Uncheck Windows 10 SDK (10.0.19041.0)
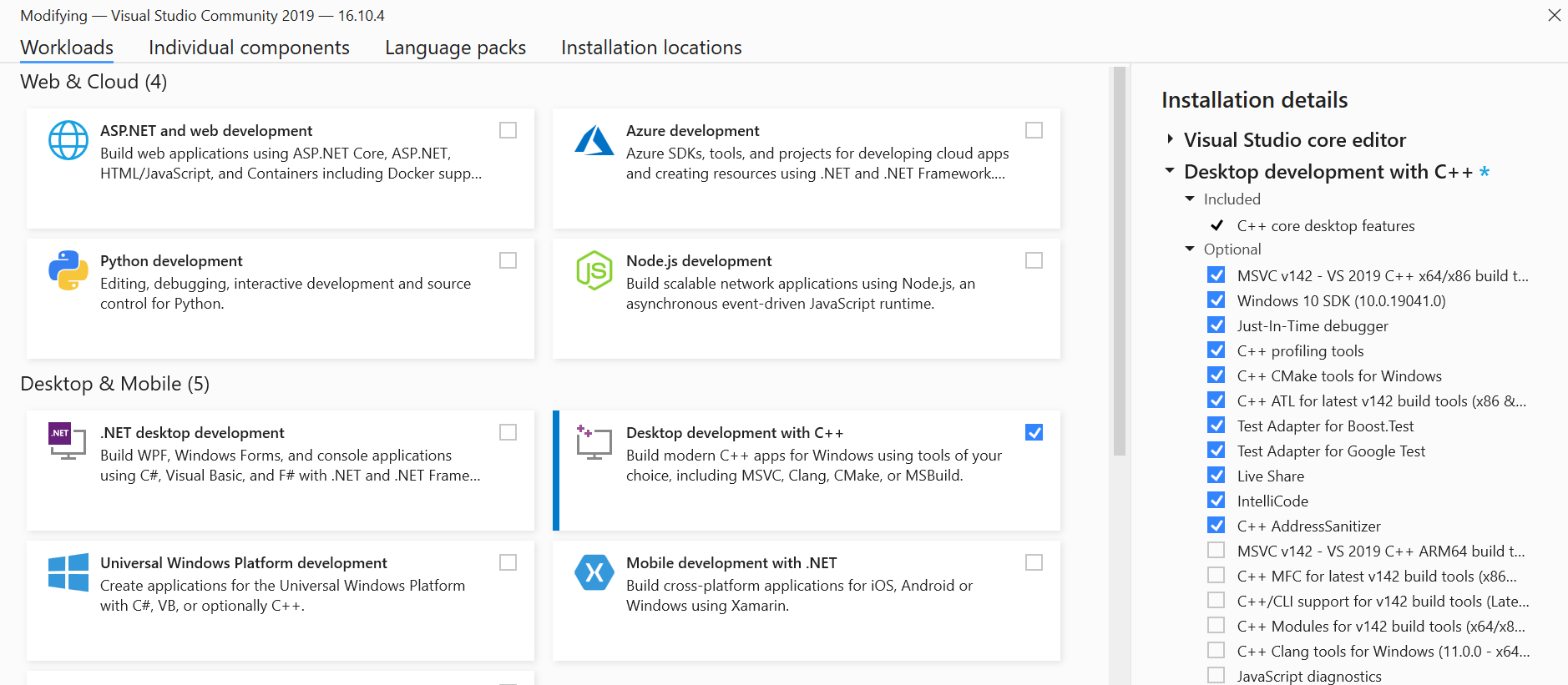The height and width of the screenshot is (685, 1568). click(1216, 300)
